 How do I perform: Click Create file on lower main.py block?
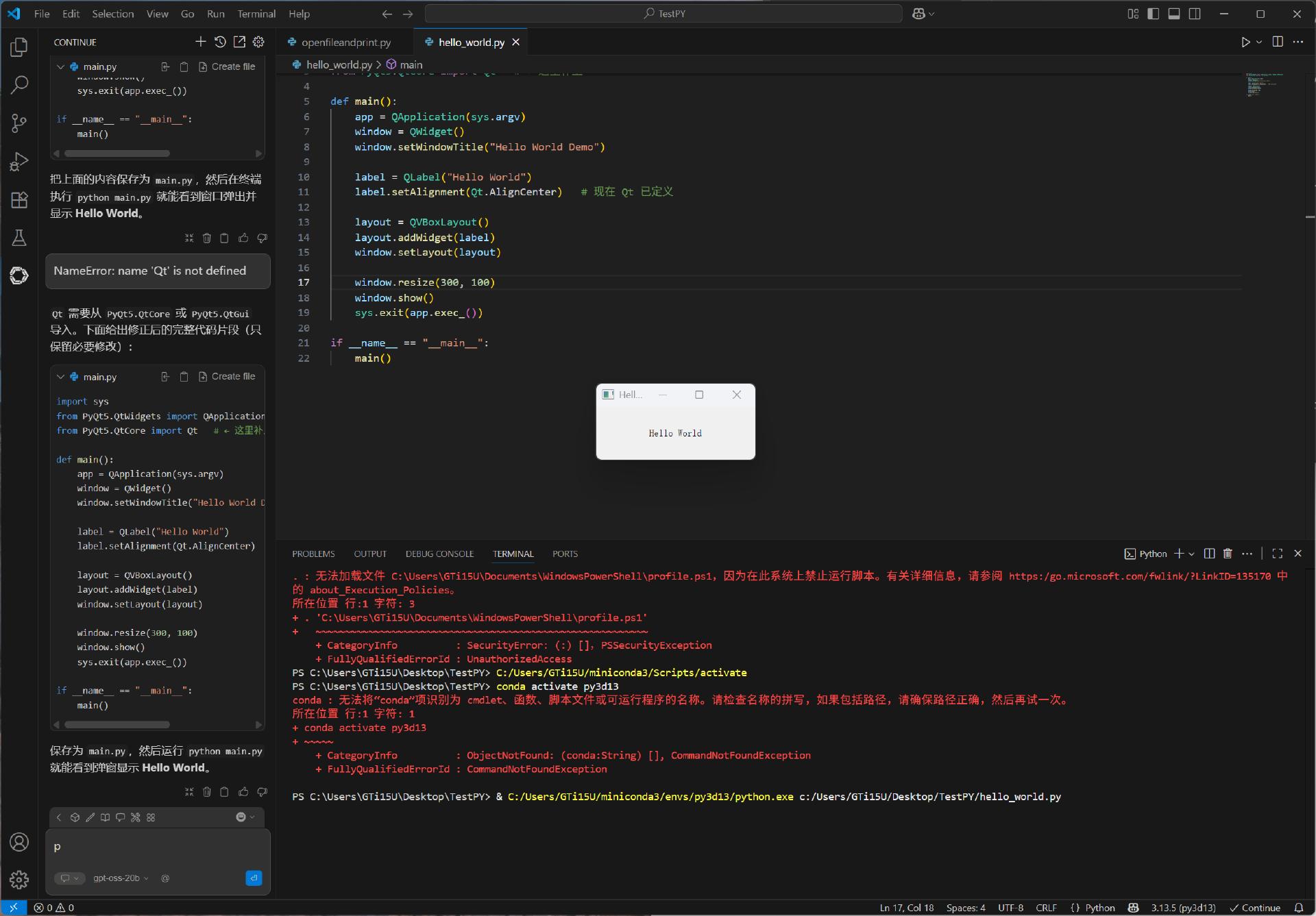227,377
